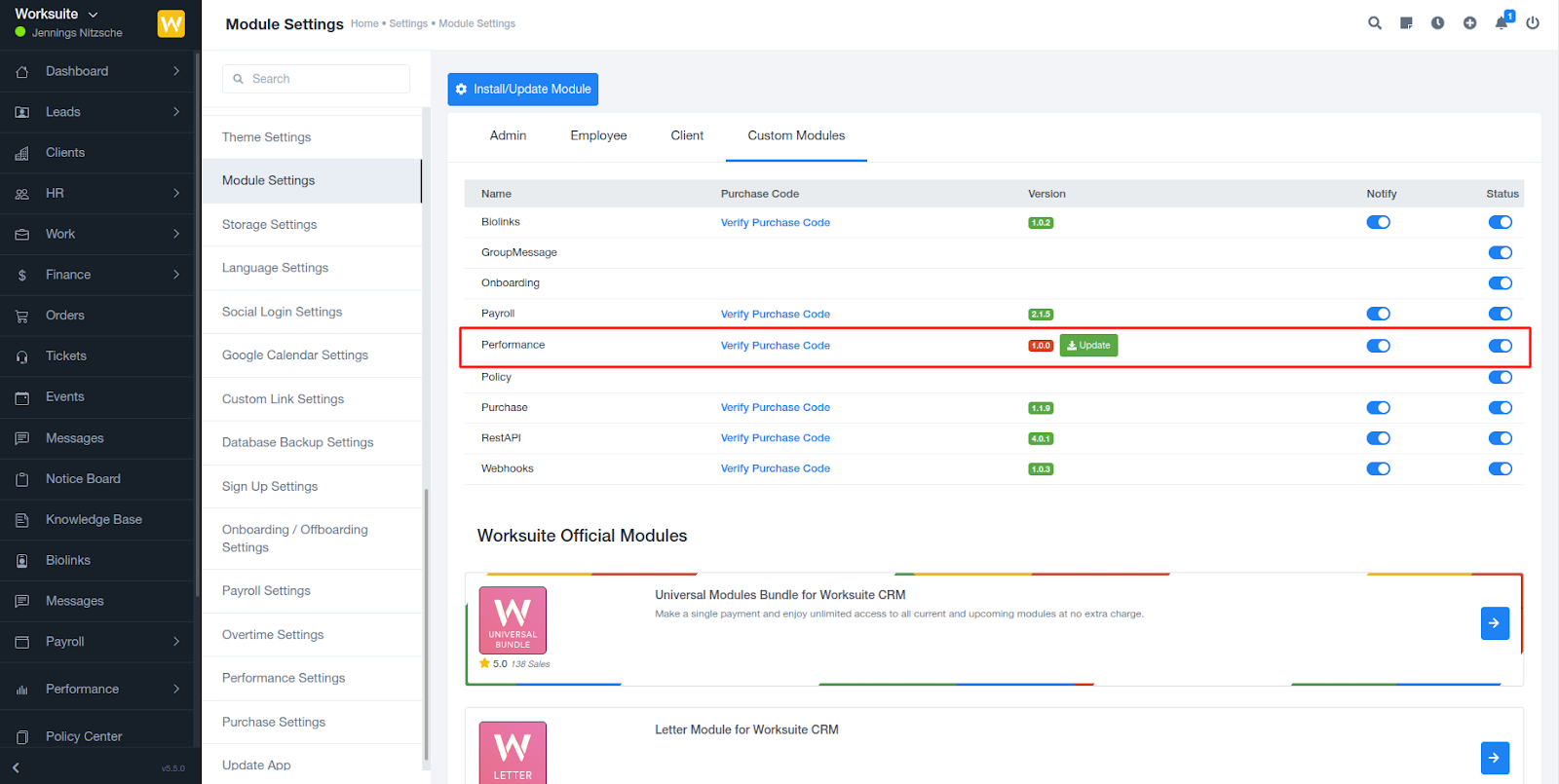Screen dimensions: 1559x784
Task: Toggle Policy status switch
Action: click(x=1500, y=377)
